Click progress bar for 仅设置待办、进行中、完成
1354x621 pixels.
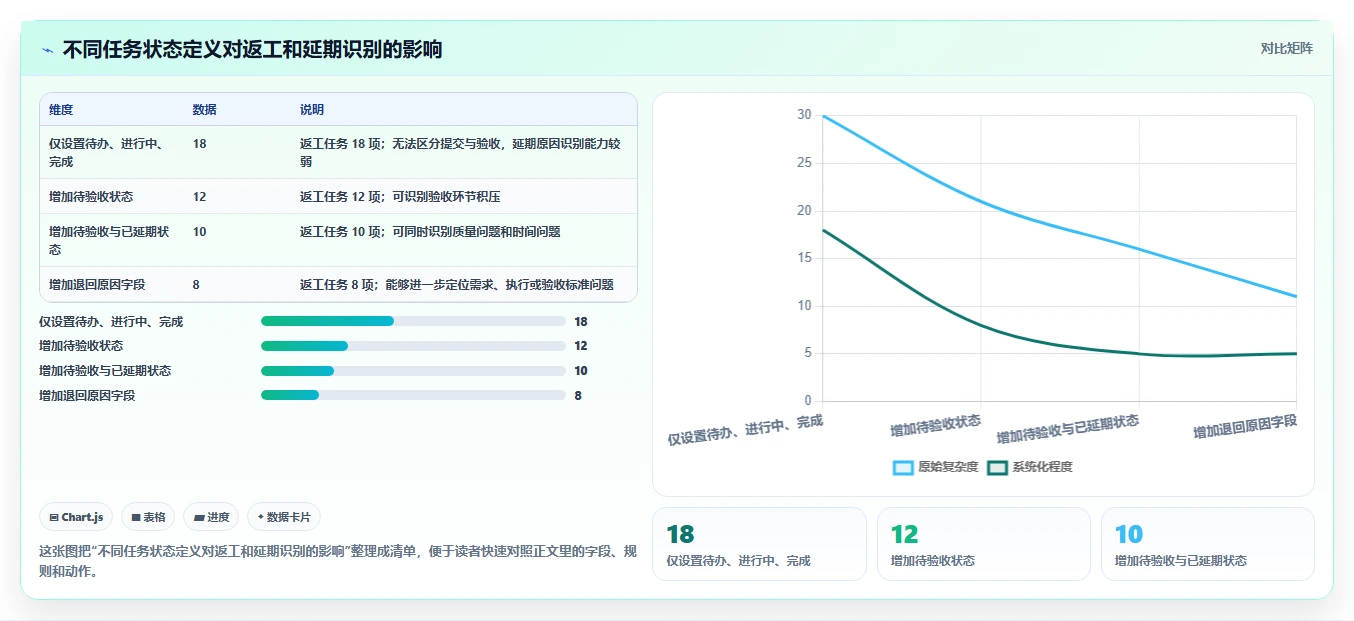point(413,321)
